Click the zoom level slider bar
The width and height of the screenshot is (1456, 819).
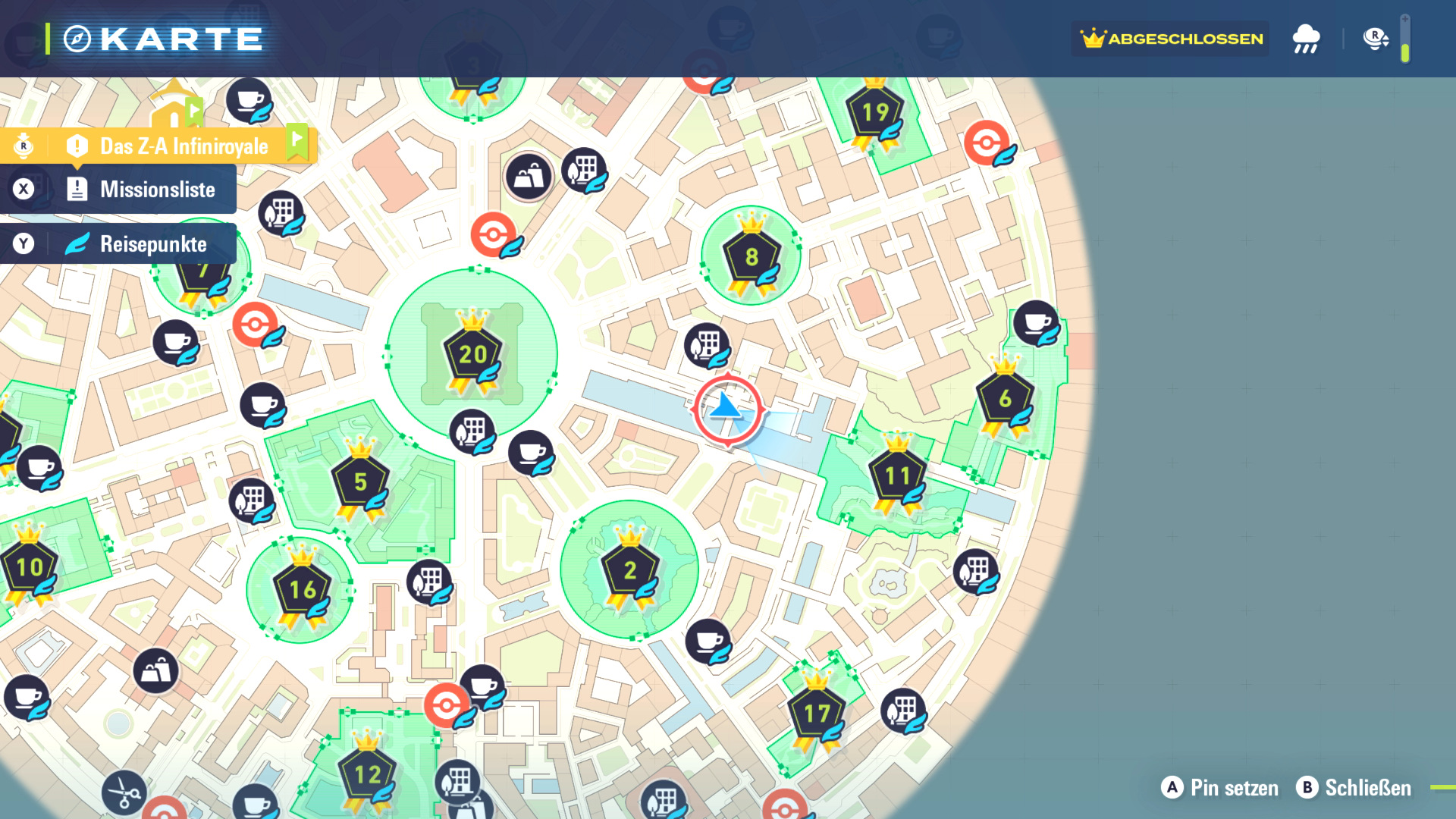[x=1405, y=39]
